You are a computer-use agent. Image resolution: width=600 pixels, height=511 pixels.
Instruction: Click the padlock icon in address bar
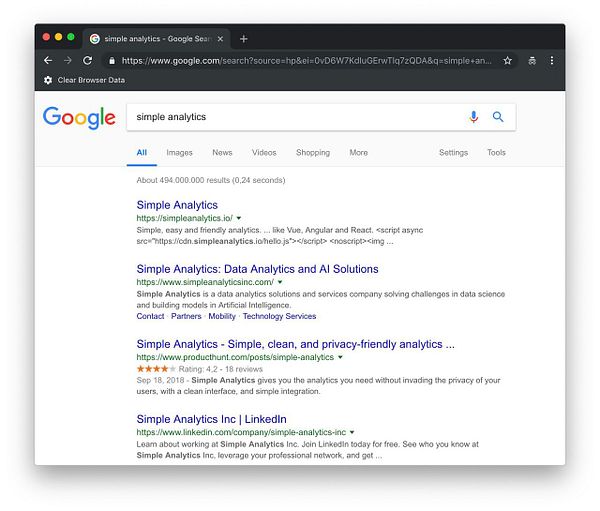pos(112,61)
